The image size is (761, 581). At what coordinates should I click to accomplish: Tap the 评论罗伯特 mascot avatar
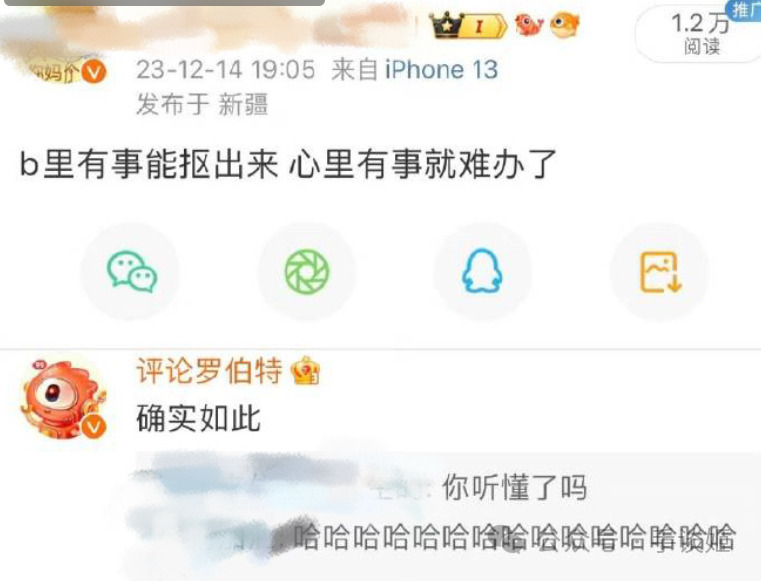click(63, 399)
